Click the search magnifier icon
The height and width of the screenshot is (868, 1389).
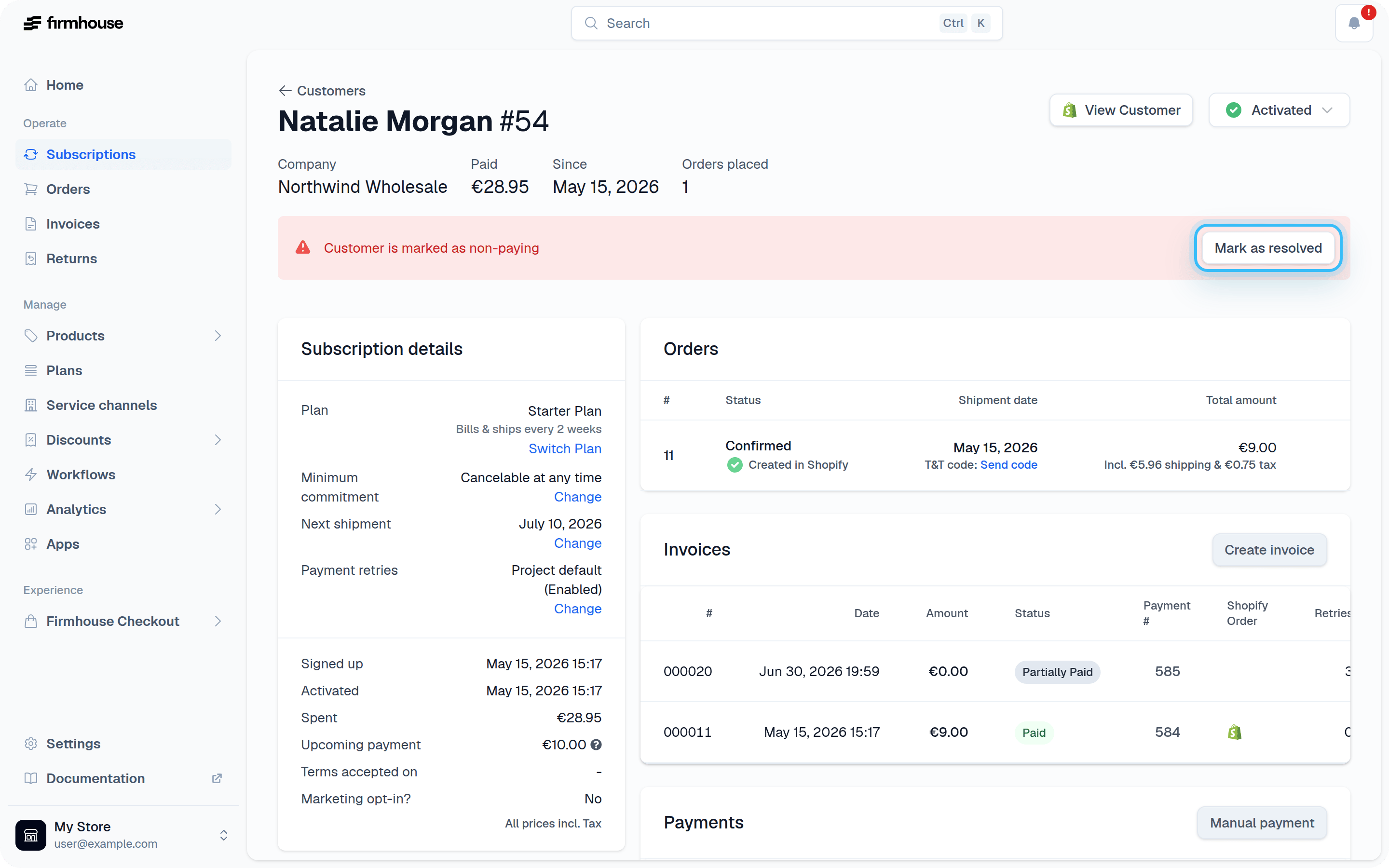[x=591, y=23]
